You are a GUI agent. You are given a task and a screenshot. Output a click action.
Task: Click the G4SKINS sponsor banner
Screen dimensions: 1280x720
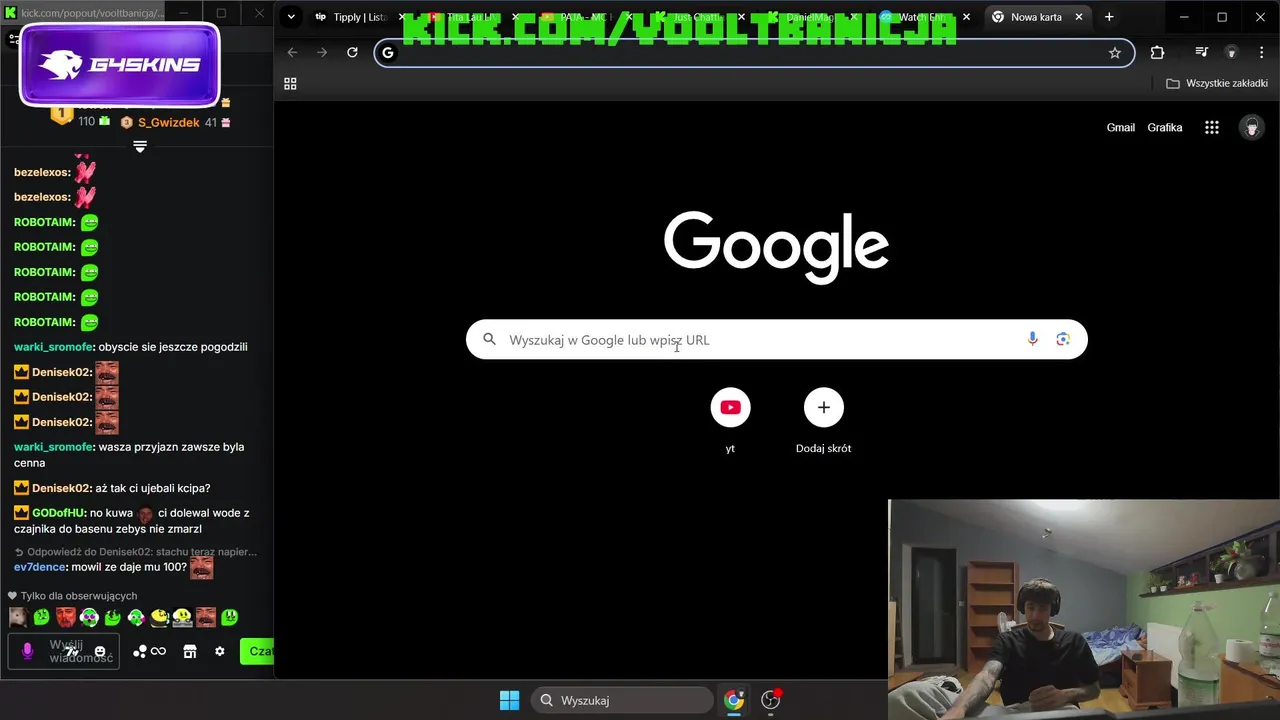(x=120, y=65)
